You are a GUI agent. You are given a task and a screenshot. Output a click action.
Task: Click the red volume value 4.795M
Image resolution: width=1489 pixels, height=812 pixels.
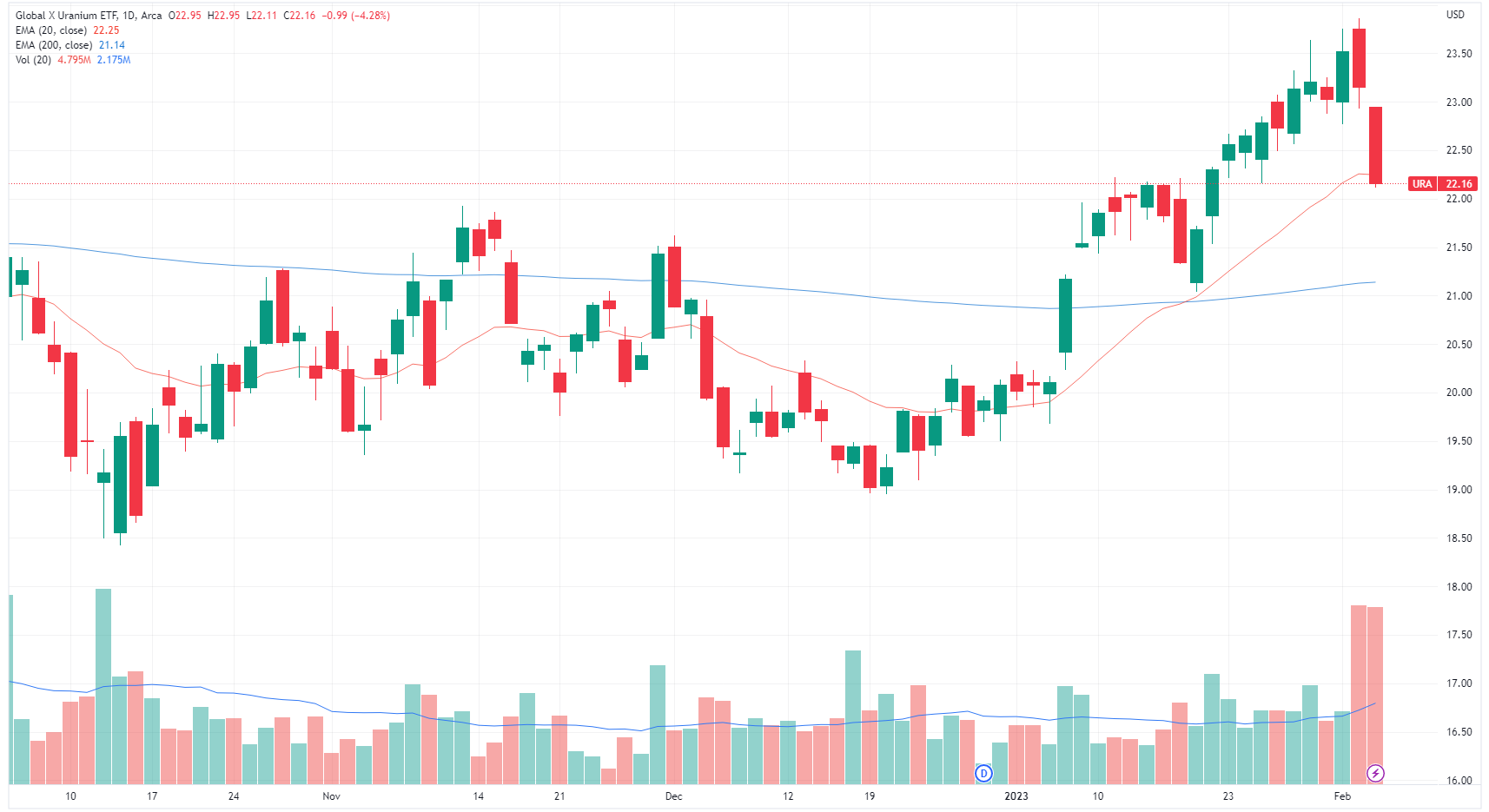tap(74, 60)
